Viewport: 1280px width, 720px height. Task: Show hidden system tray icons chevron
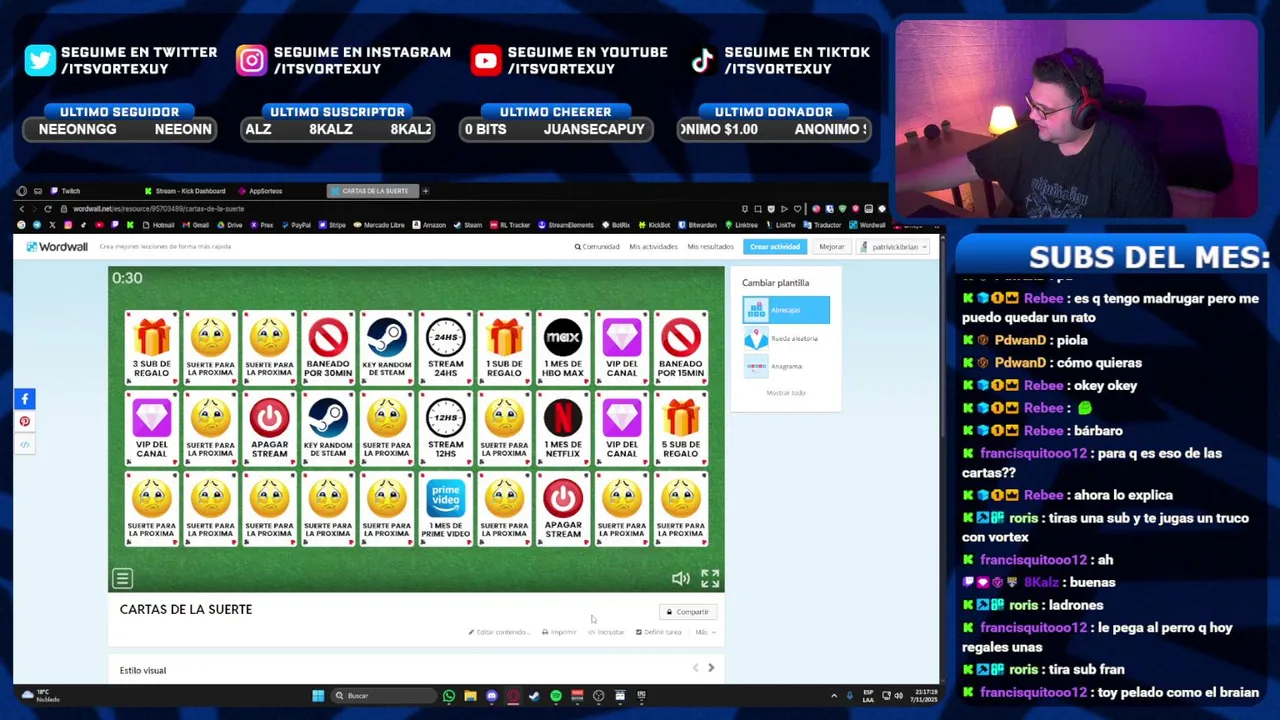(834, 696)
